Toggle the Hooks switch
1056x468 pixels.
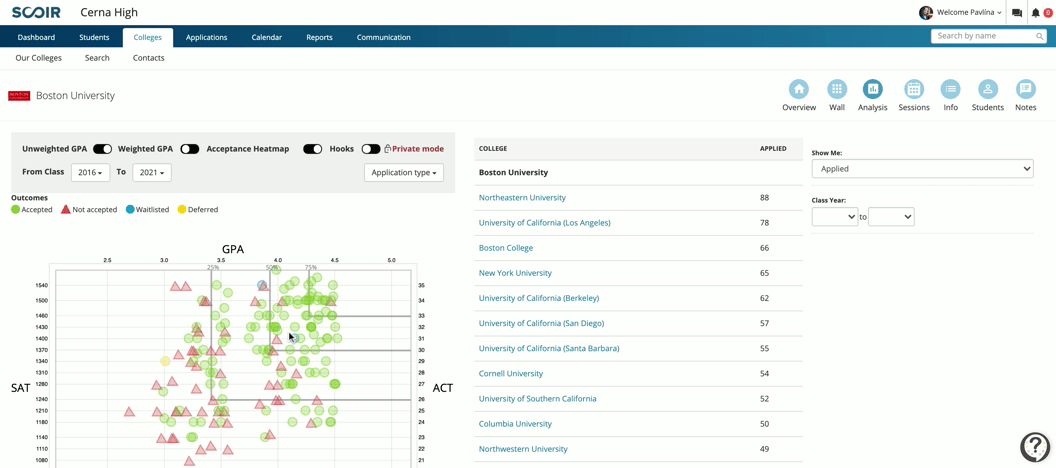pyautogui.click(x=371, y=149)
